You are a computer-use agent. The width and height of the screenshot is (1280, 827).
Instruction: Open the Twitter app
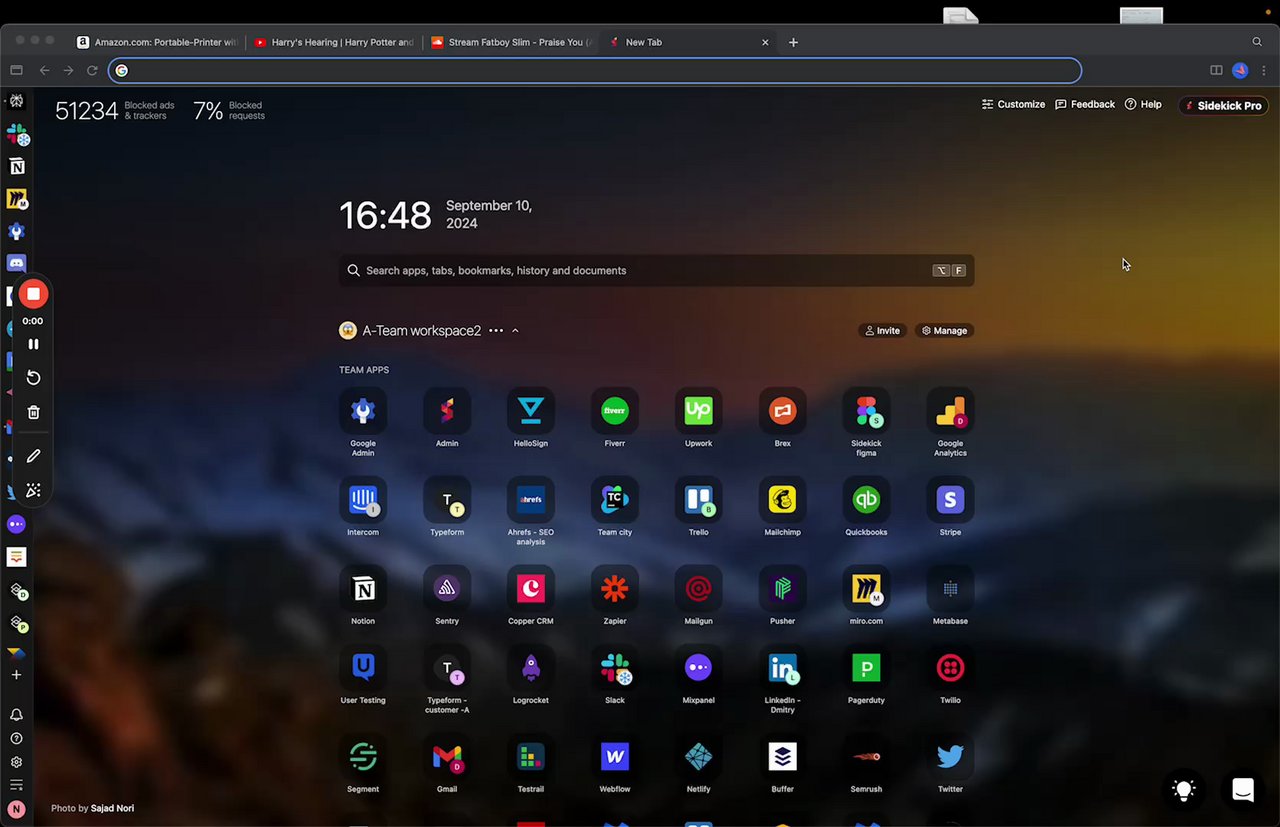point(950,757)
